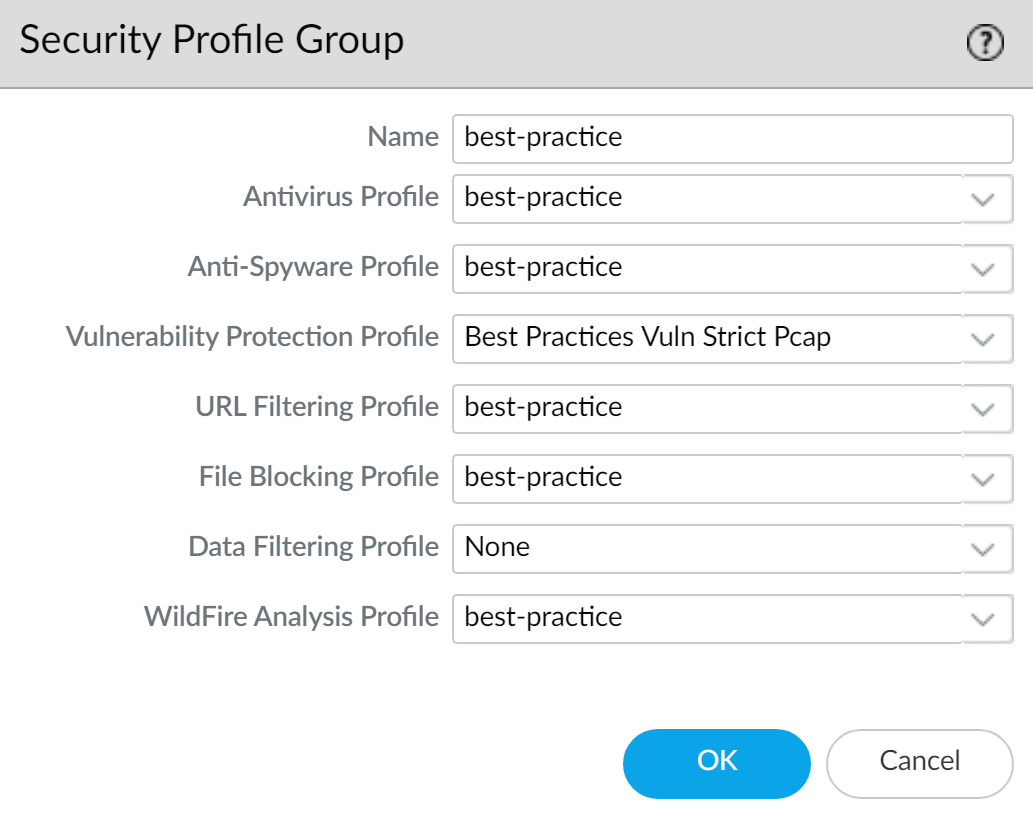Viewport: 1033px width, 835px height.
Task: Click the URL Filtering Profile value field
Action: click(706, 408)
